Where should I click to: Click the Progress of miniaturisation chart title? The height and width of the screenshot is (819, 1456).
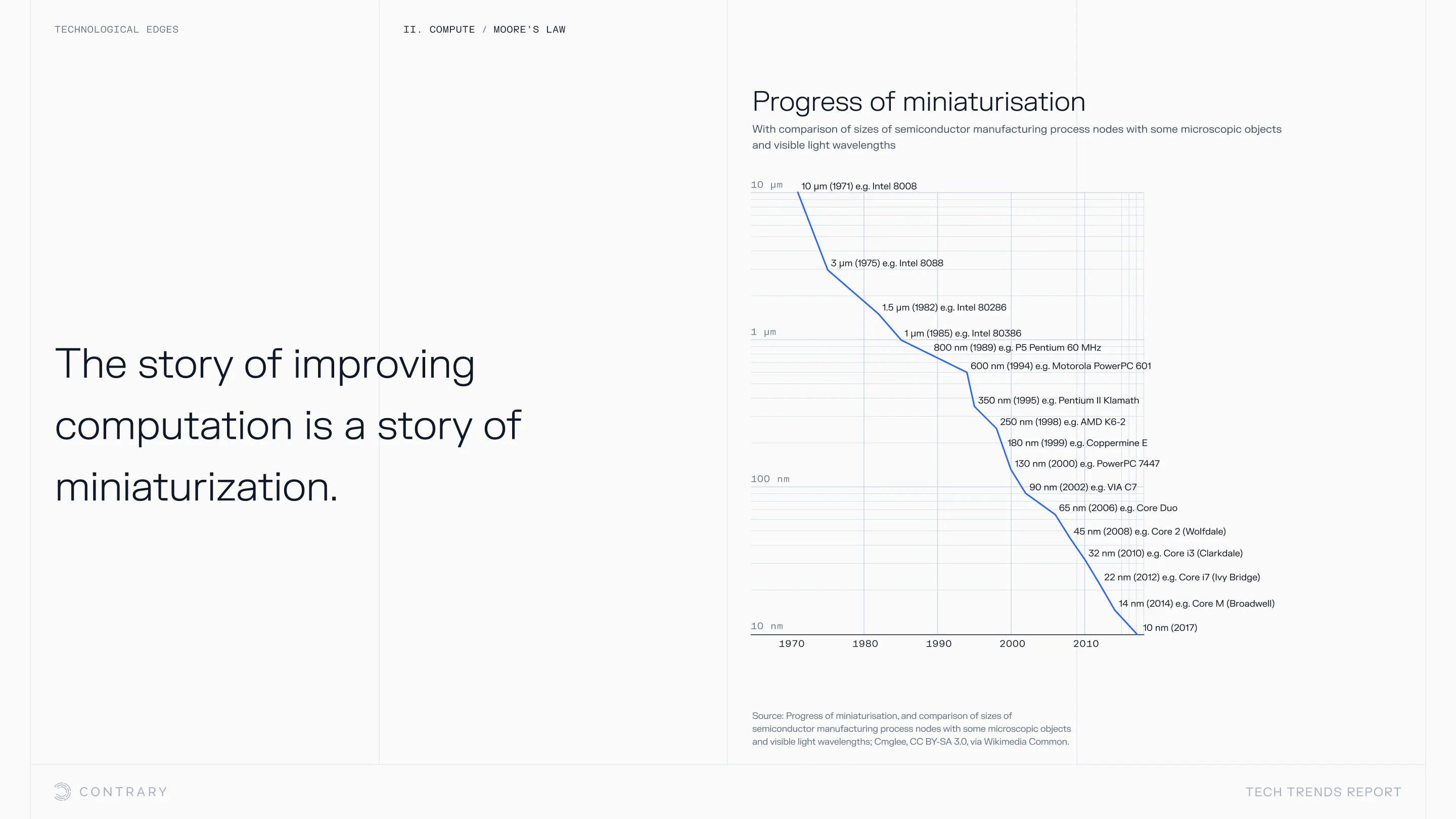coord(919,102)
